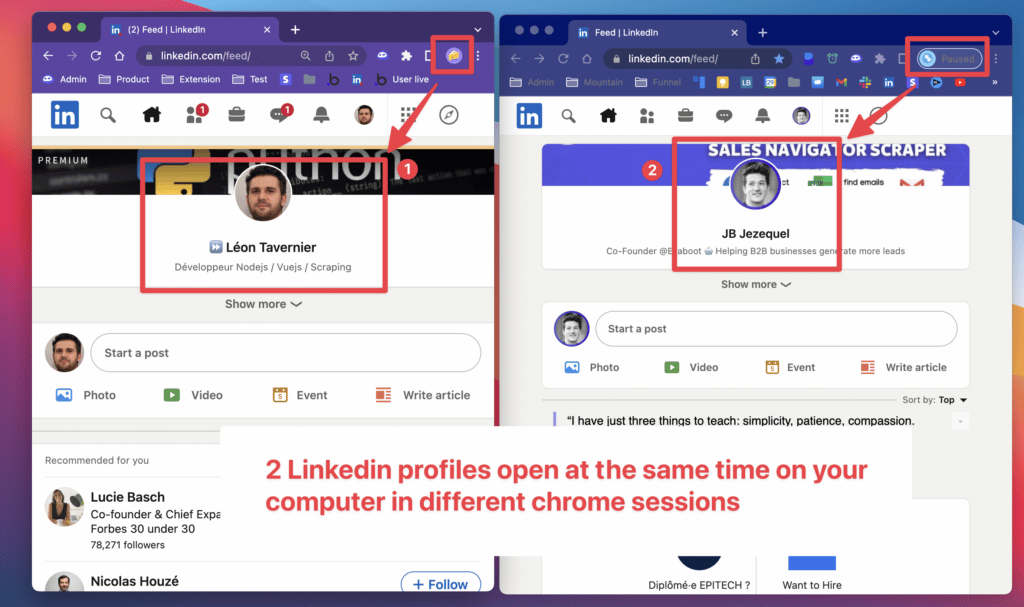
Task: Click home button in left Chrome toolbar
Action: [120, 56]
